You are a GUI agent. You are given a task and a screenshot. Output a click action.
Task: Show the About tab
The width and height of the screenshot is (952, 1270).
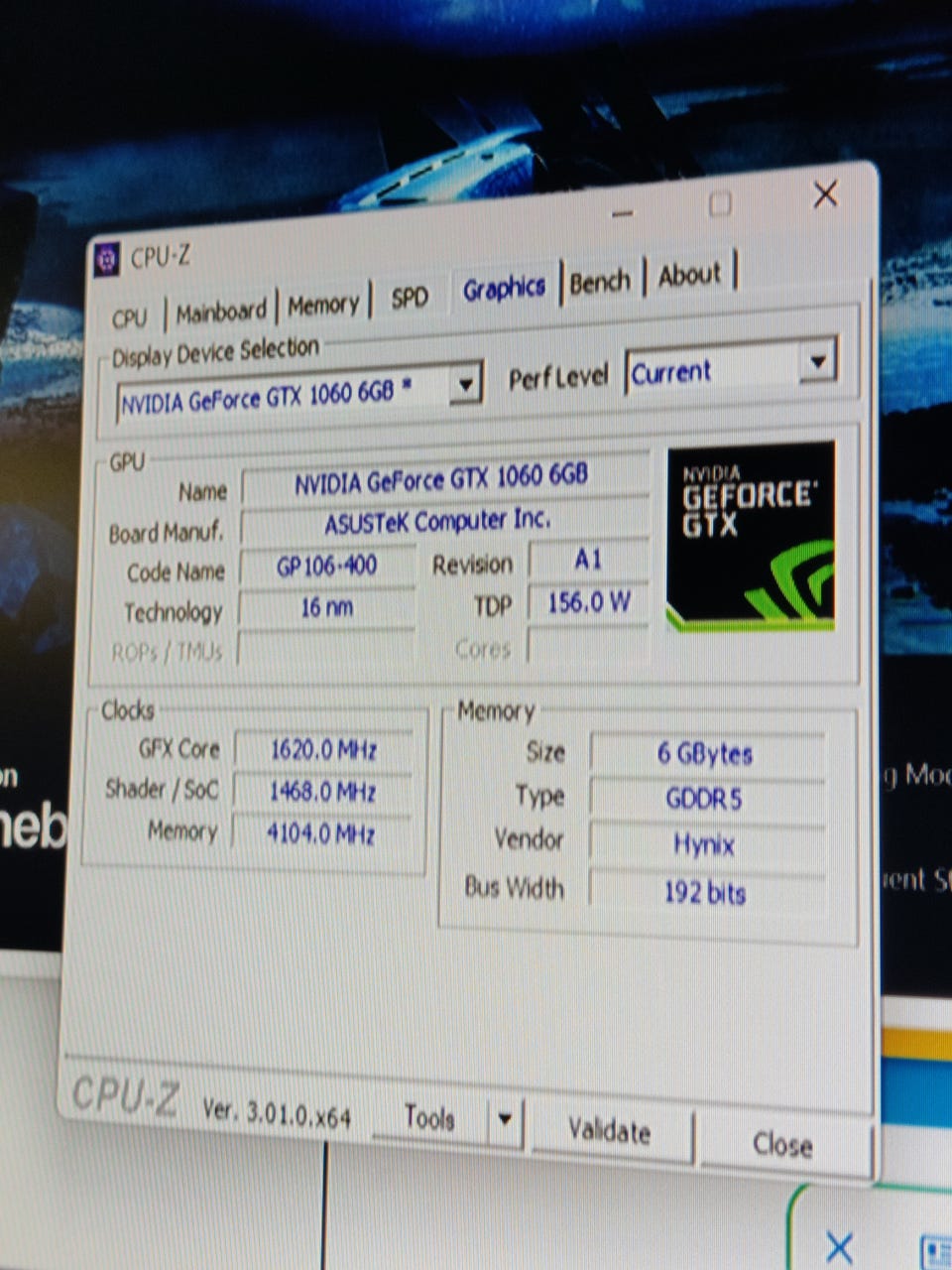point(690,275)
